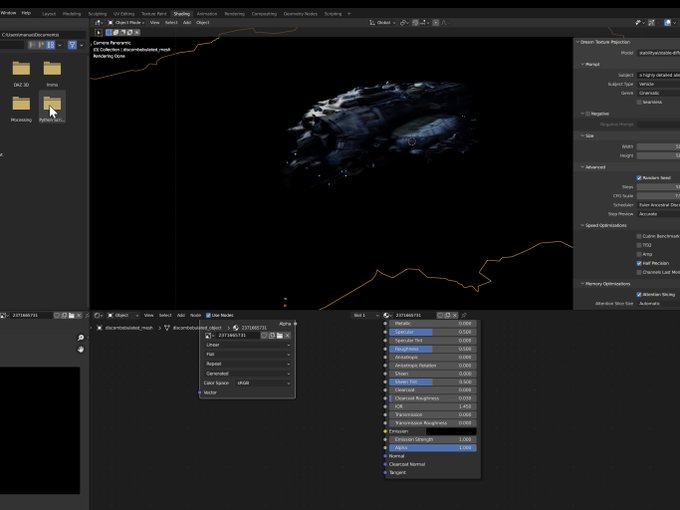
Task: Click folder open icon in Image Texture node
Action: pos(280,336)
